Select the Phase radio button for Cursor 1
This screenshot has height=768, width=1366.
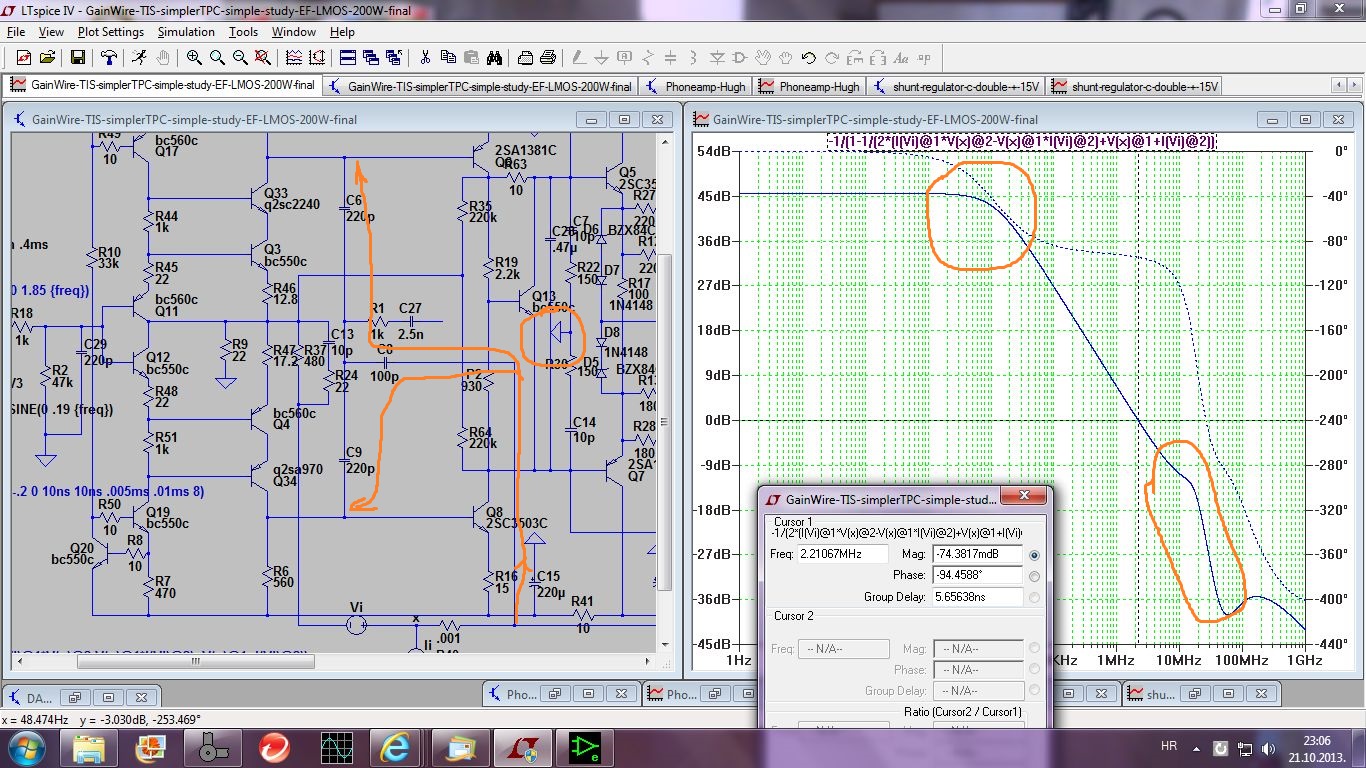tap(1034, 576)
